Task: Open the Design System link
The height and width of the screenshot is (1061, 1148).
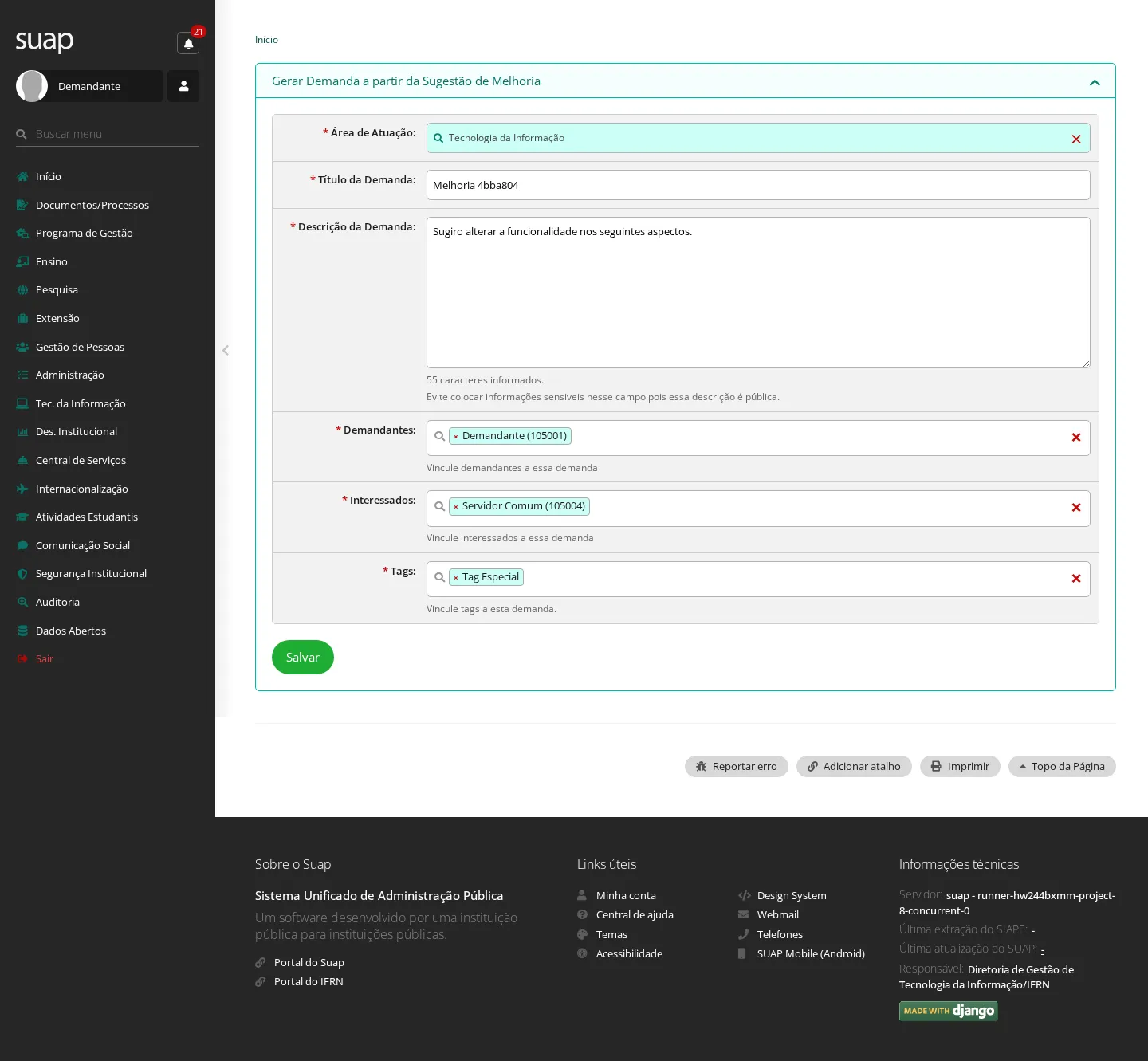Action: pyautogui.click(x=792, y=895)
